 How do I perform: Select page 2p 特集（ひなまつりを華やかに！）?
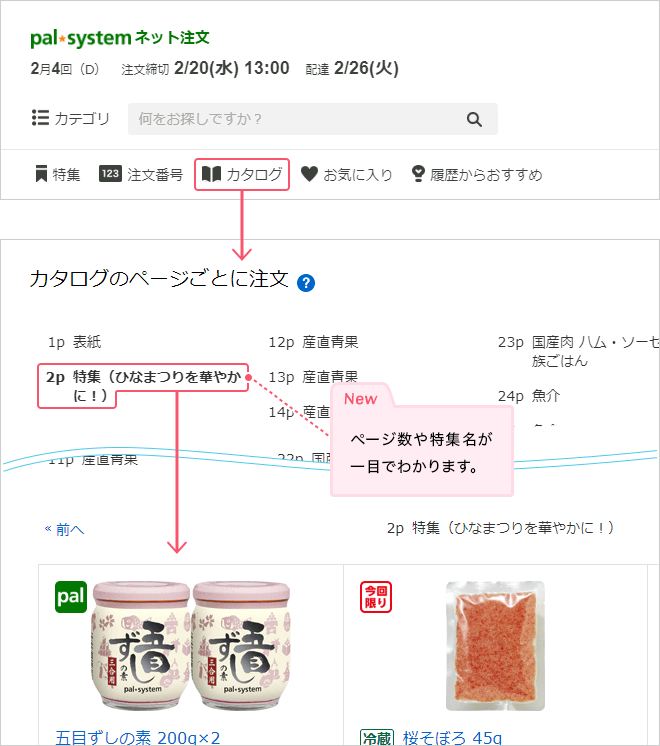[x=143, y=386]
